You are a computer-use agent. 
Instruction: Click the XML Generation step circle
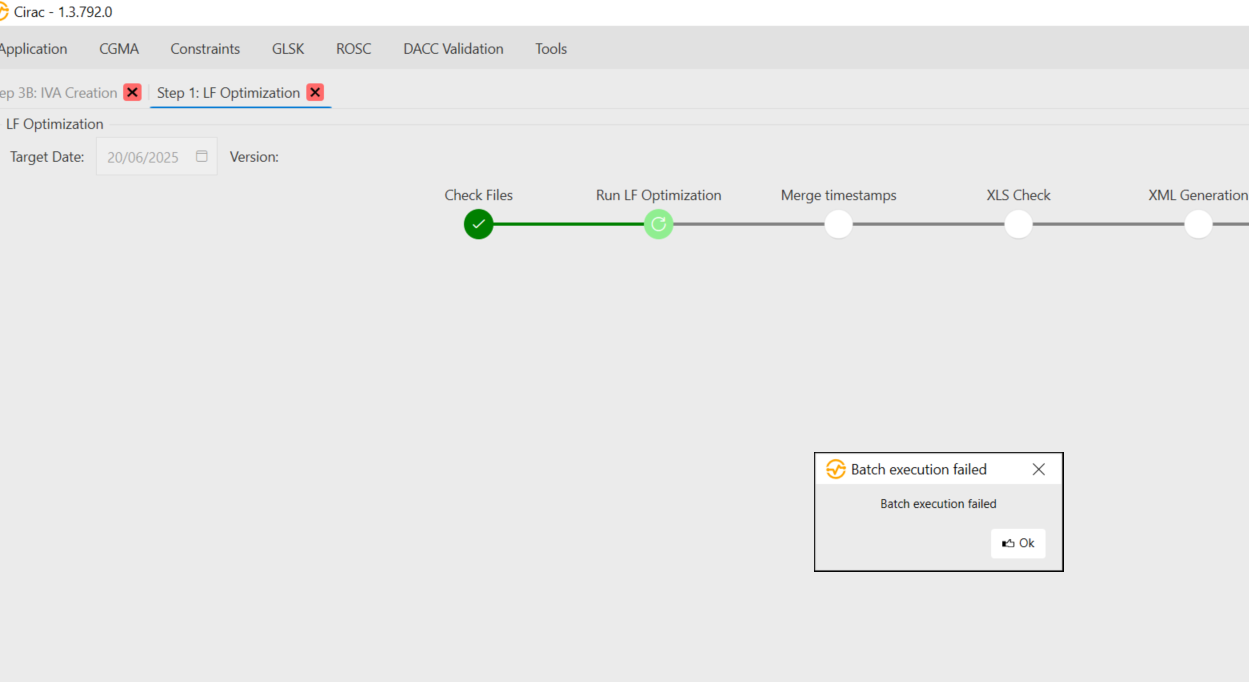[x=1198, y=224]
